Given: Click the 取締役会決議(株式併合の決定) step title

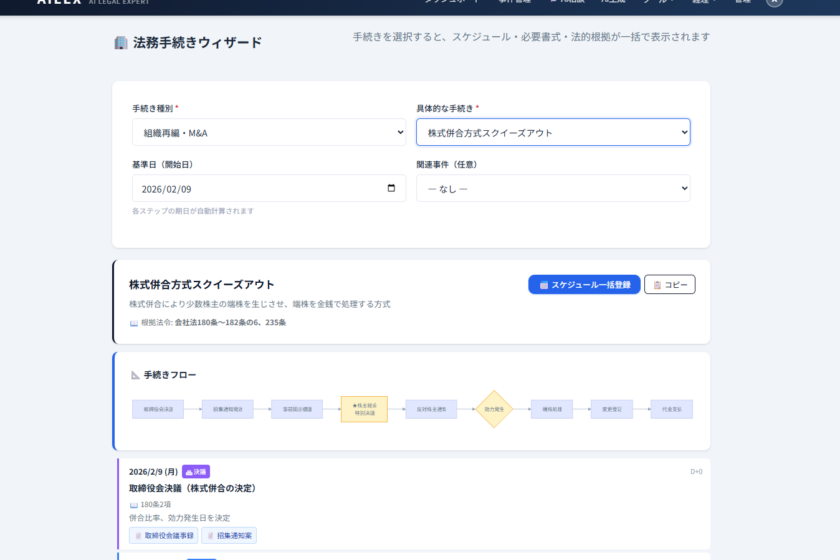Looking at the screenshot, I should coord(193,488).
